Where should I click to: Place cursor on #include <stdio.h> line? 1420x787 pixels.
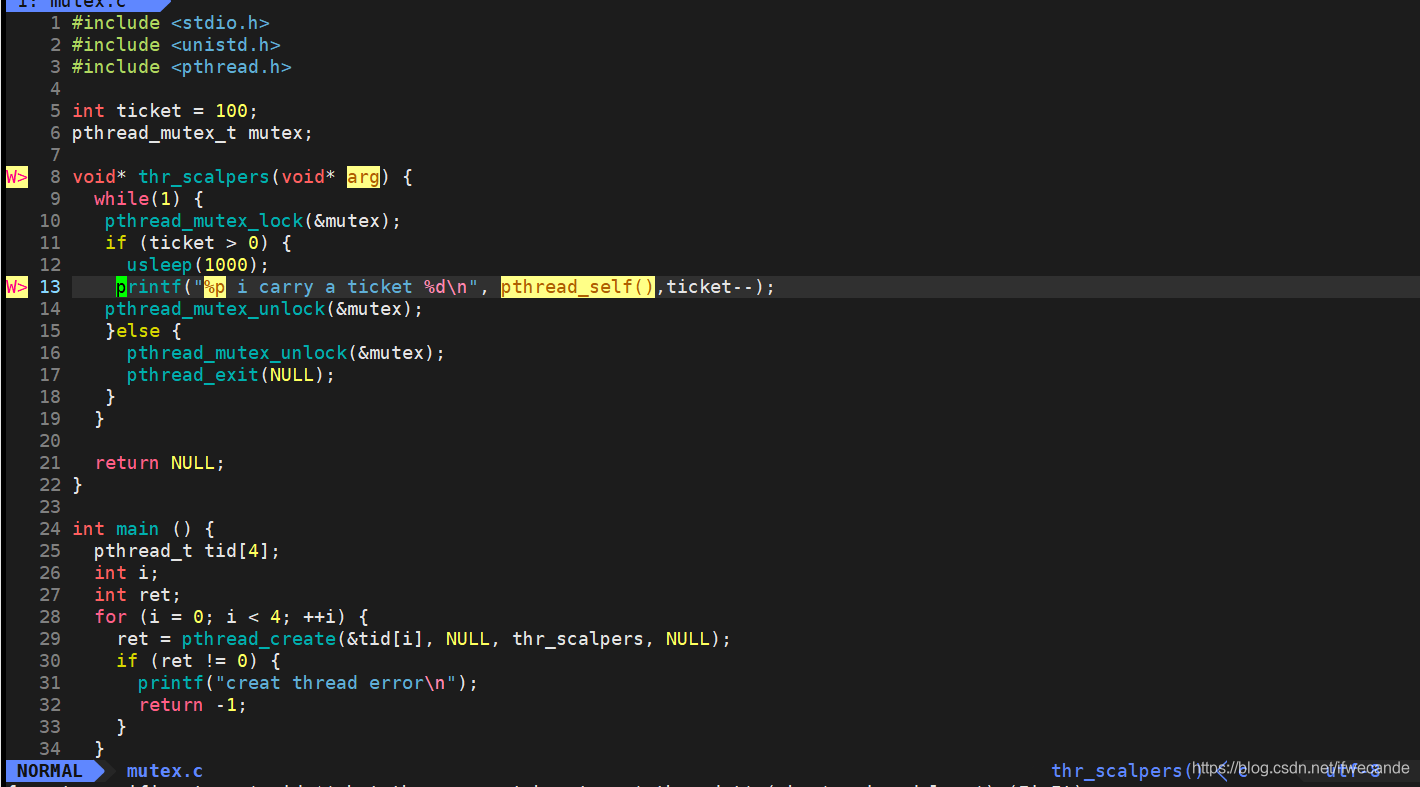170,23
